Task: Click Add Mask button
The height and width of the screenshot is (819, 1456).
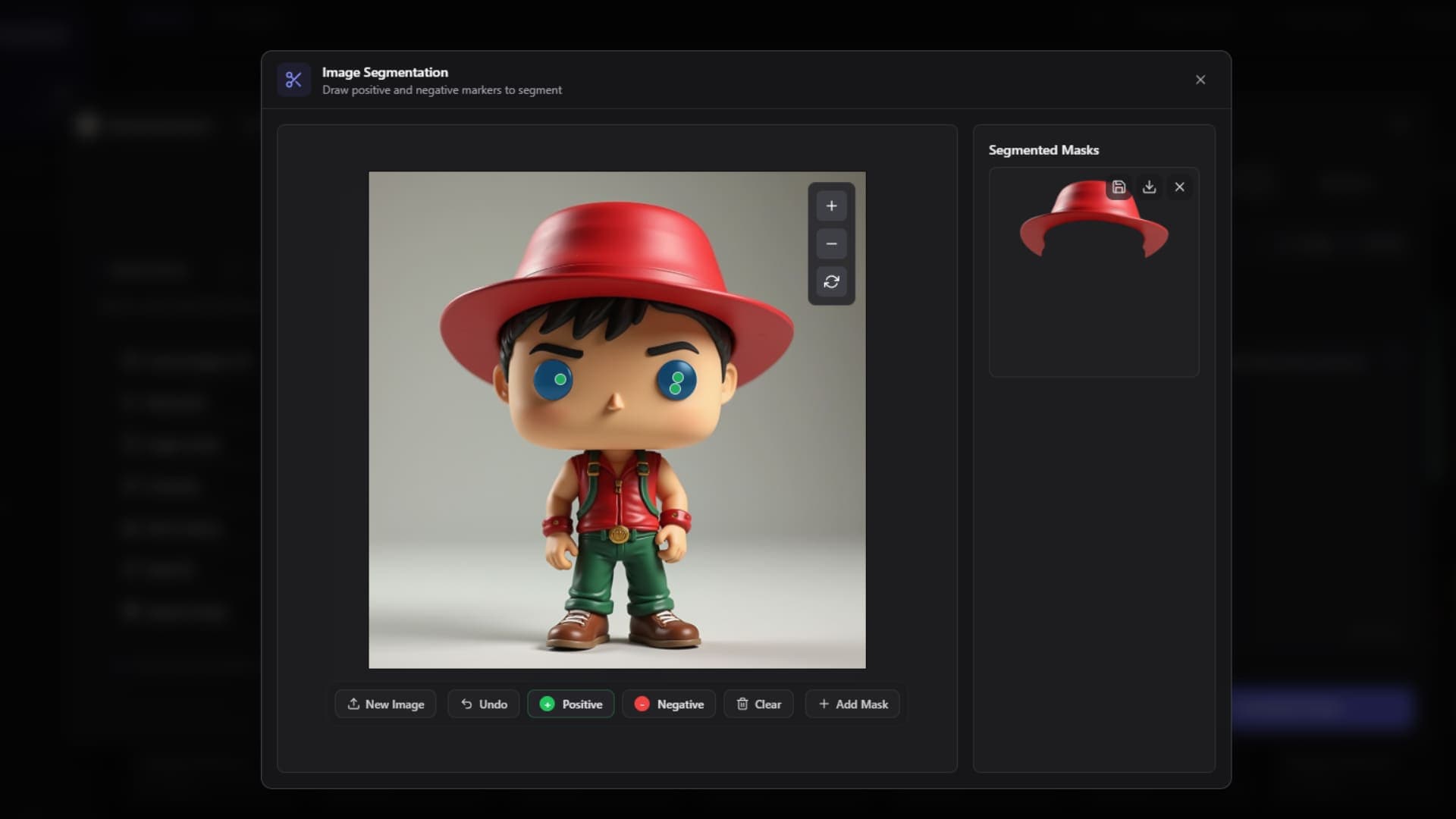Action: tap(852, 704)
